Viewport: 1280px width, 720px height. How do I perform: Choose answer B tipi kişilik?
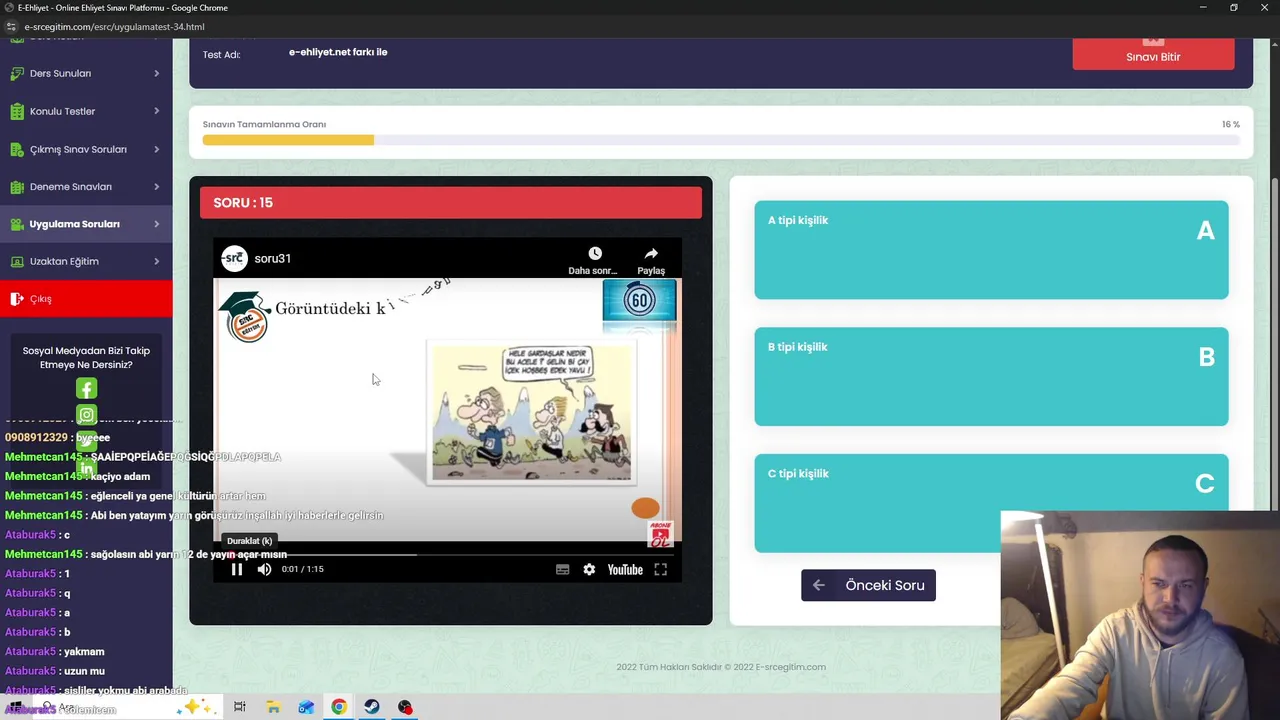(991, 376)
